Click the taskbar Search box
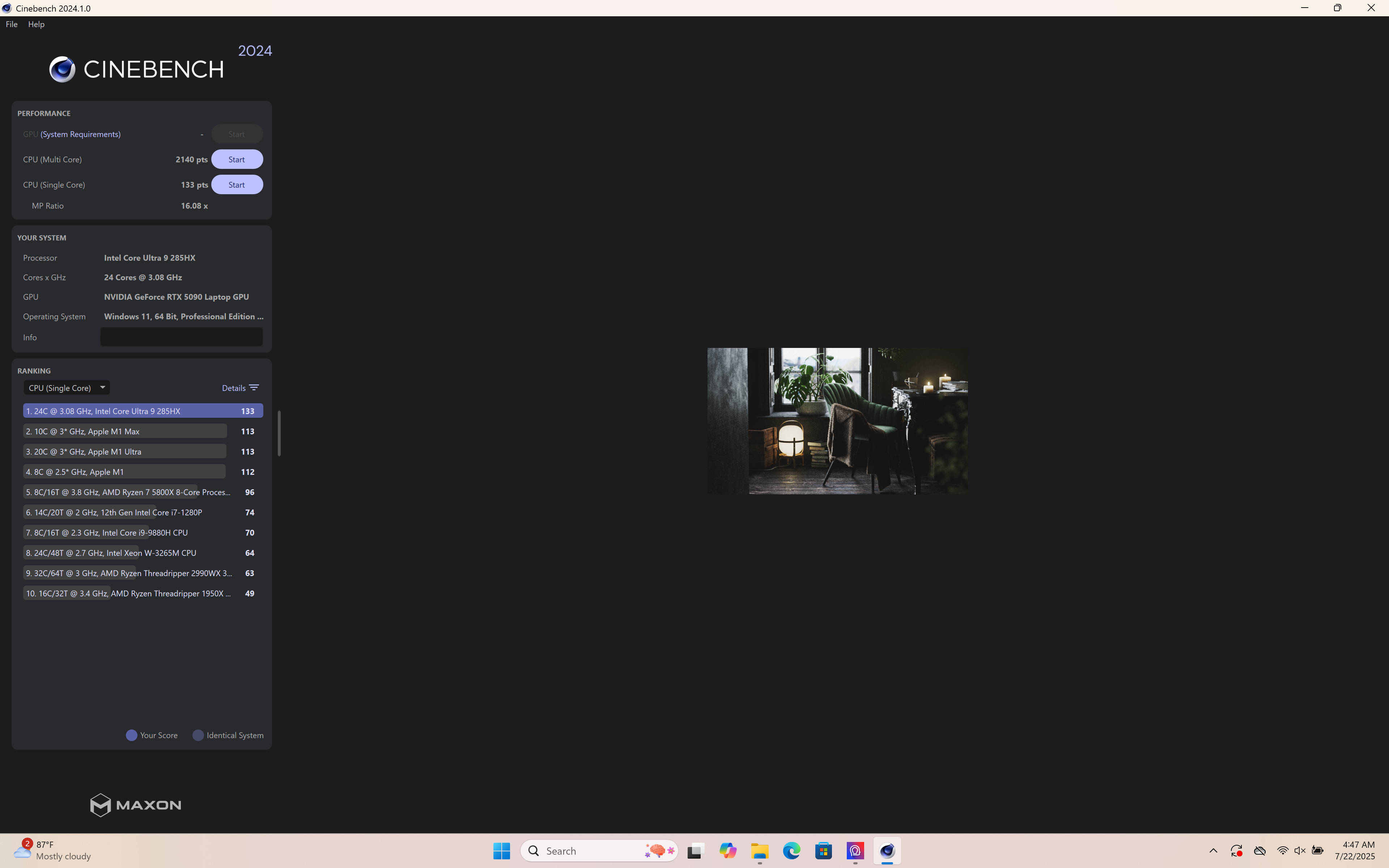The height and width of the screenshot is (868, 1389). pyautogui.click(x=599, y=851)
